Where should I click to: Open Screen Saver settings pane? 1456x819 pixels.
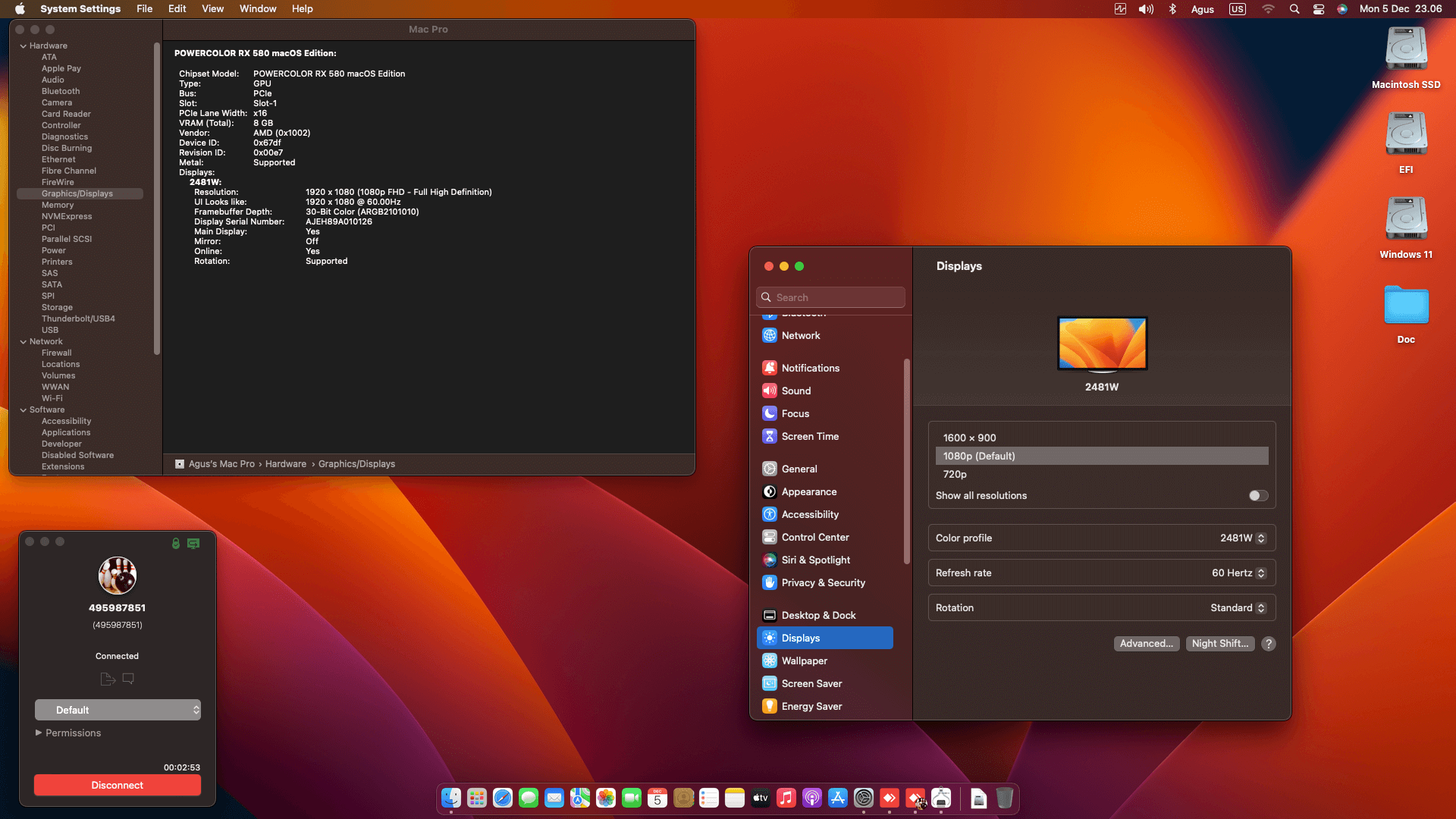(x=811, y=683)
